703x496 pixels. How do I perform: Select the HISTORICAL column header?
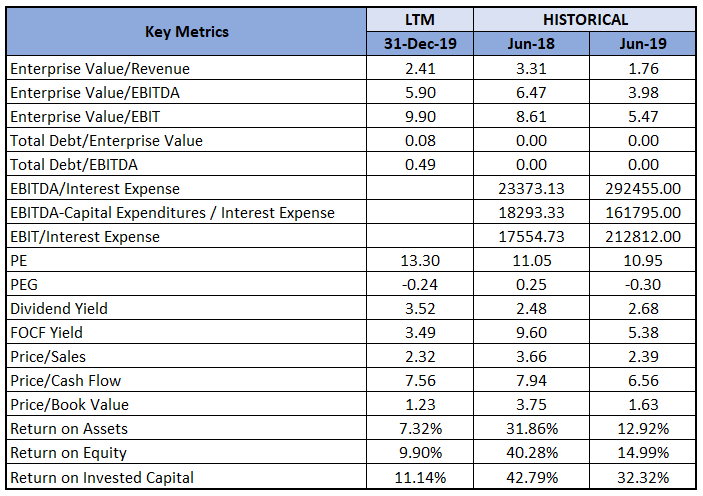pos(585,20)
